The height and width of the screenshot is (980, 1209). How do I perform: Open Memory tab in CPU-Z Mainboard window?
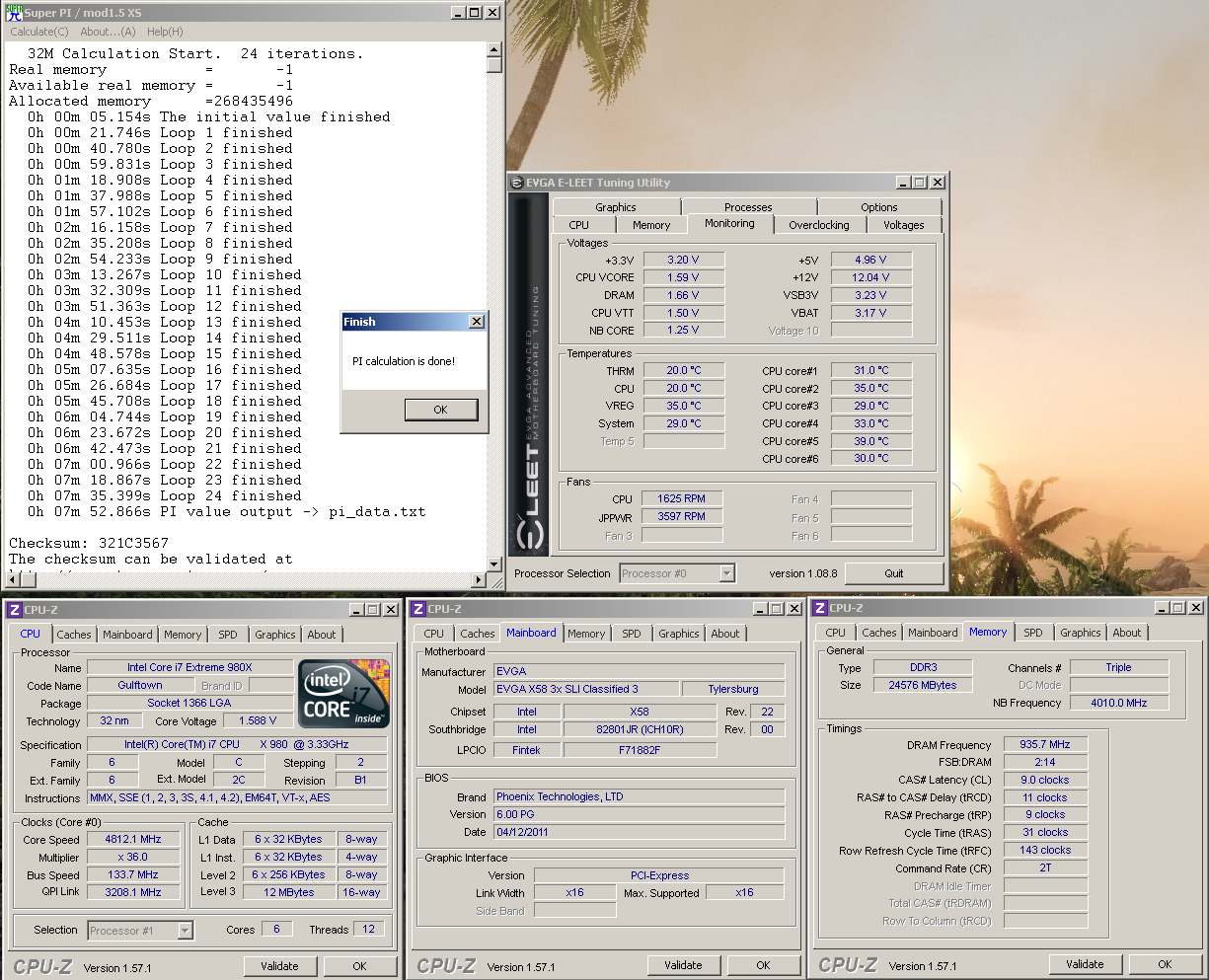tap(586, 634)
